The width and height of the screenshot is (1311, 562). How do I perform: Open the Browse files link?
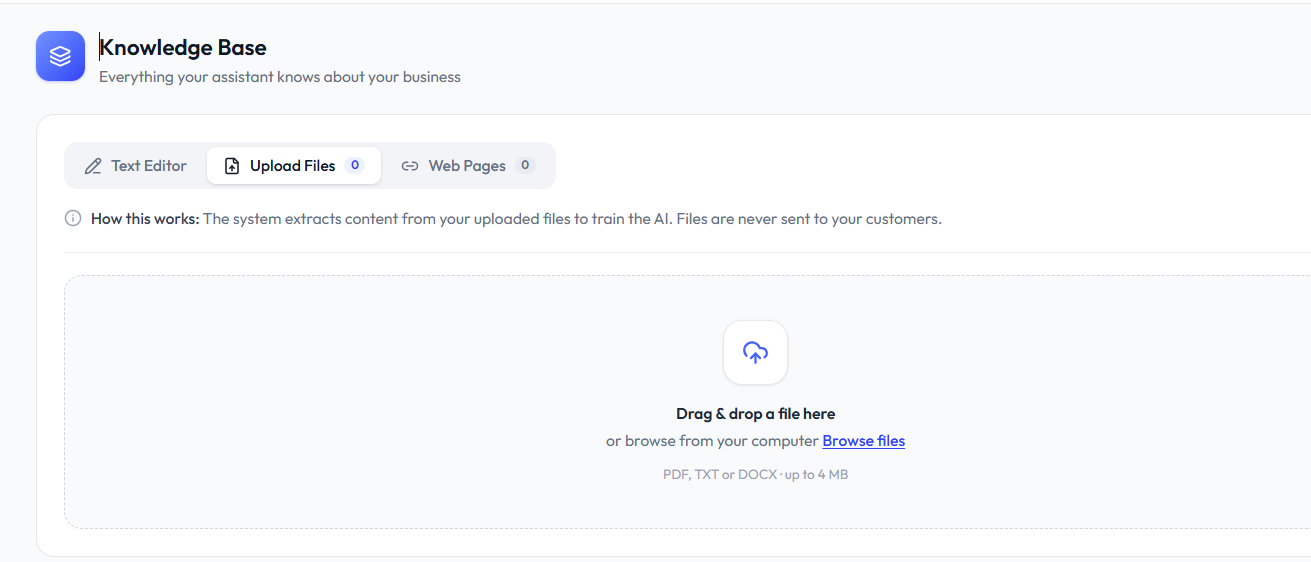pyautogui.click(x=864, y=441)
